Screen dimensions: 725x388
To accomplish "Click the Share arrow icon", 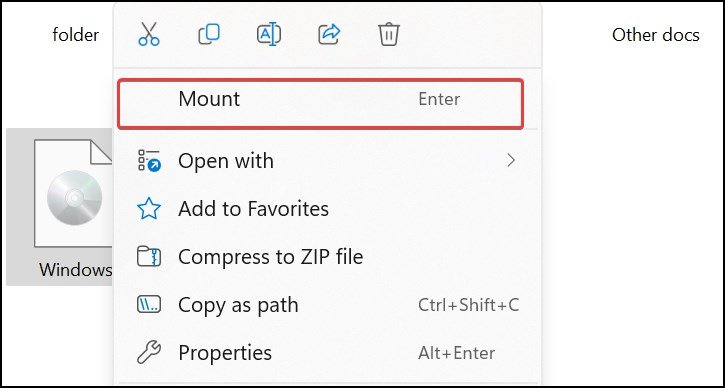I will [x=329, y=35].
